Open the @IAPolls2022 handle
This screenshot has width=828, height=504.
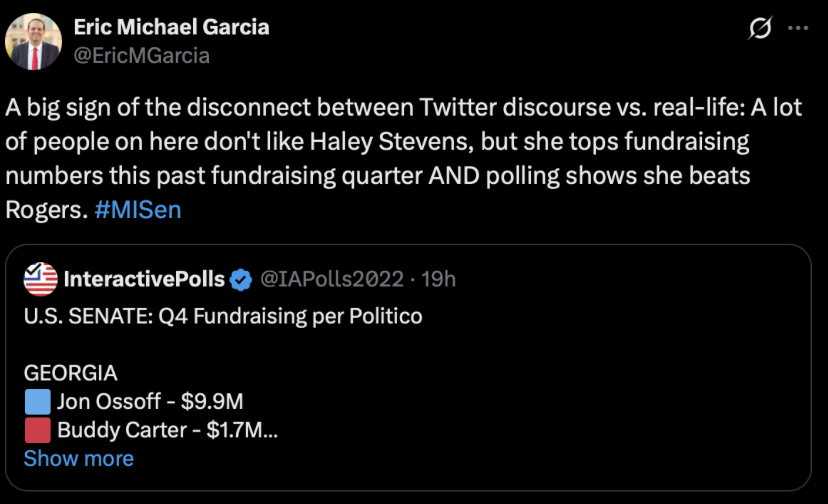[x=332, y=279]
